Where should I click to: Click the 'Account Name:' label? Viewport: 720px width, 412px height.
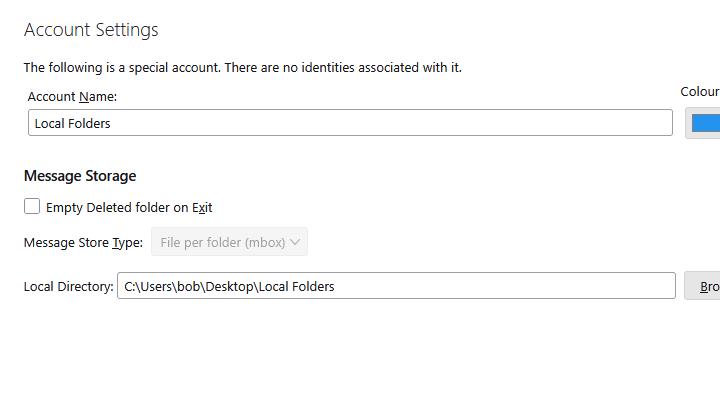pos(72,97)
